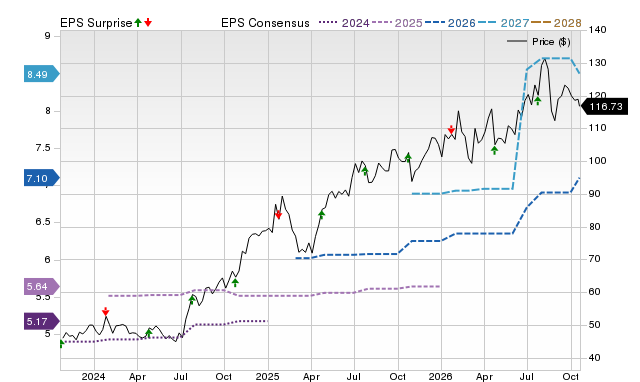Click the 70 price axis label

coord(595,259)
